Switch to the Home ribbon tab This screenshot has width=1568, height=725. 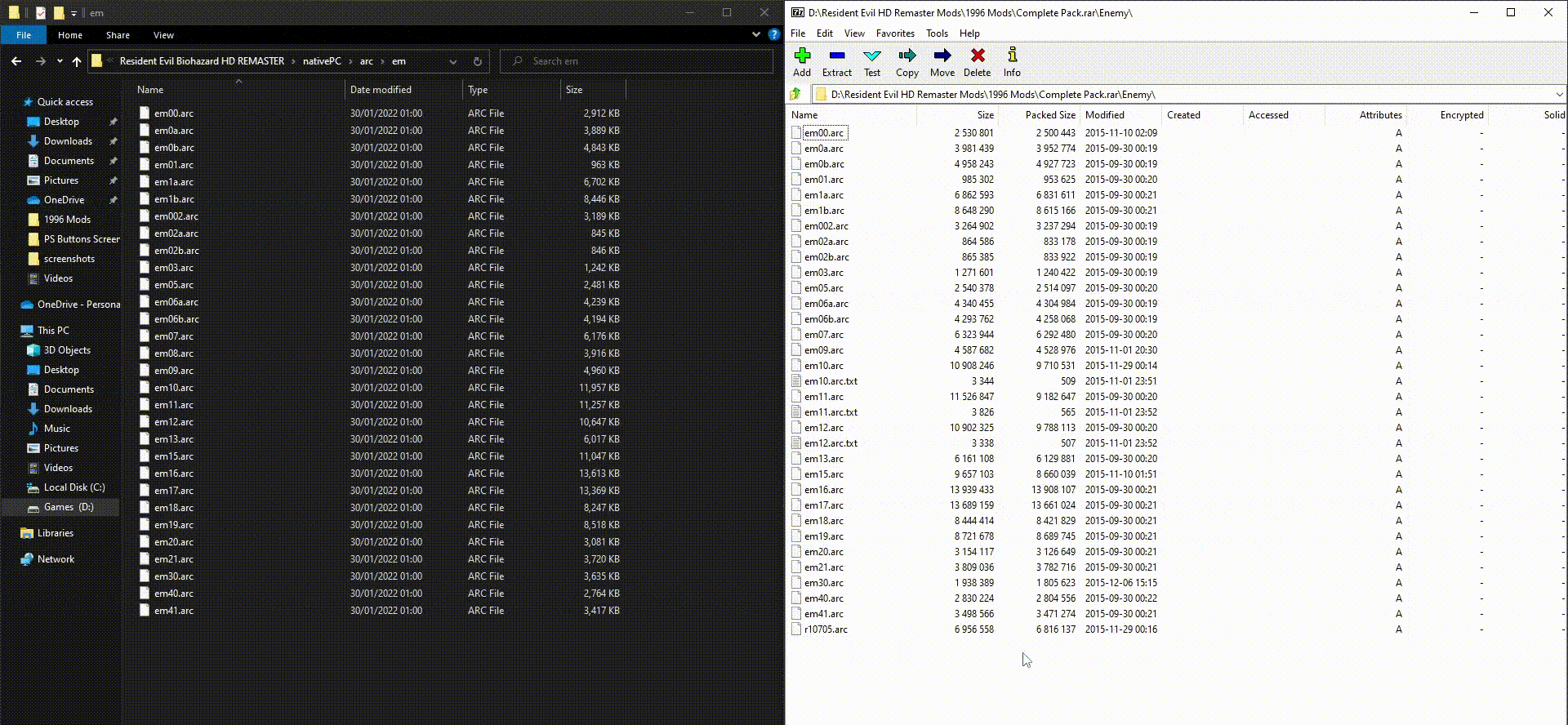70,34
